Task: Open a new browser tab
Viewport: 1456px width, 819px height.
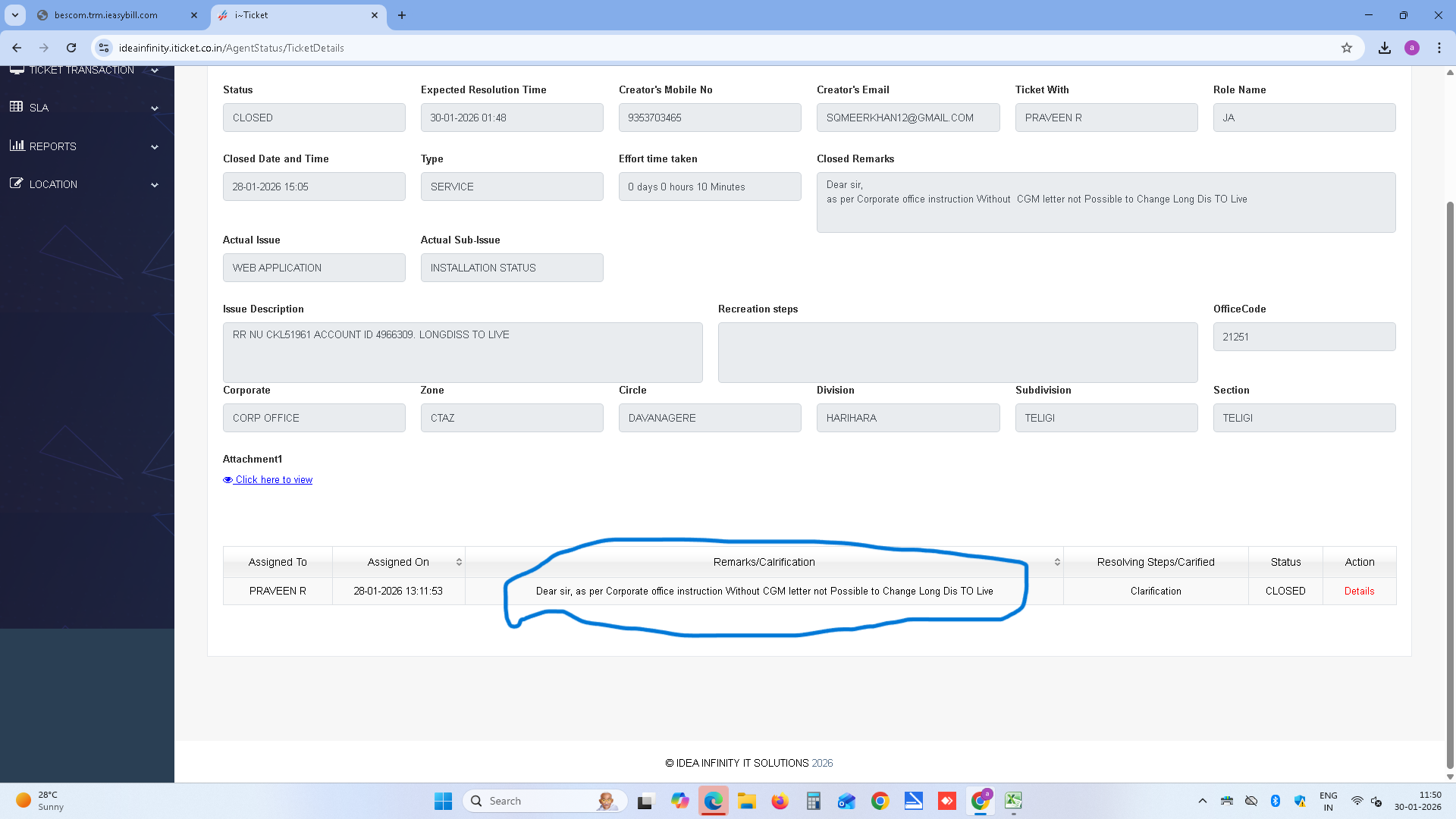Action: pos(402,15)
